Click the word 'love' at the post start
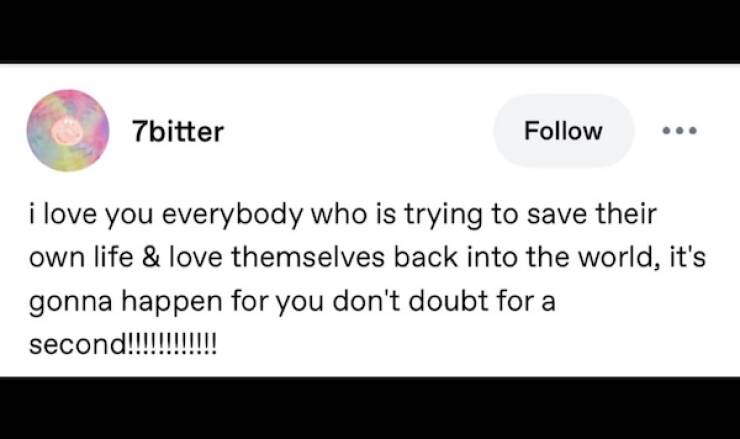The height and width of the screenshot is (439, 740). [69, 216]
